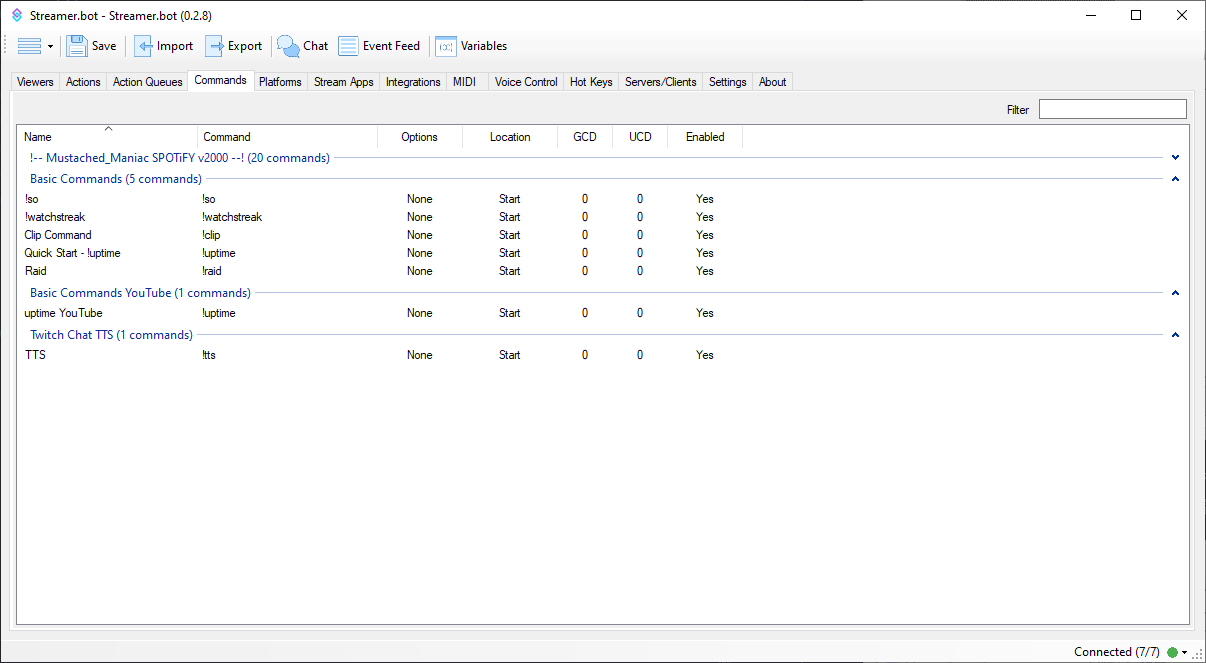
Task: Click the UCD column header
Action: click(640, 137)
